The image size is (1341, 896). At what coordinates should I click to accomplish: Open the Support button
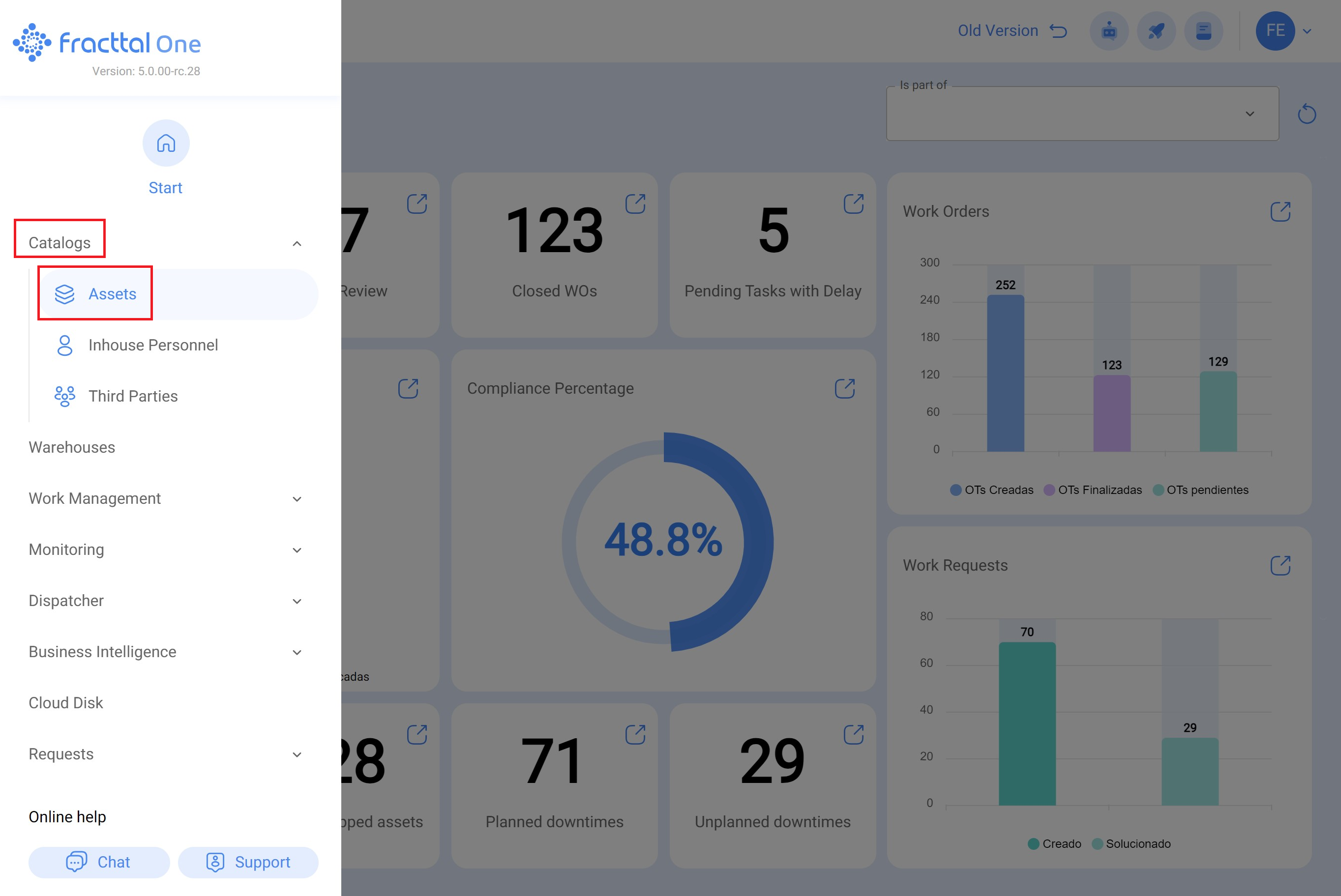coord(248,862)
